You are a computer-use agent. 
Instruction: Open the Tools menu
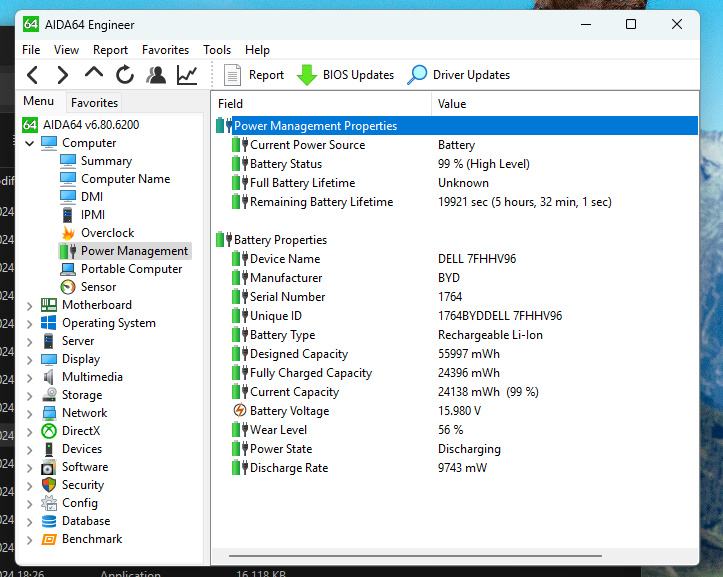click(x=217, y=50)
